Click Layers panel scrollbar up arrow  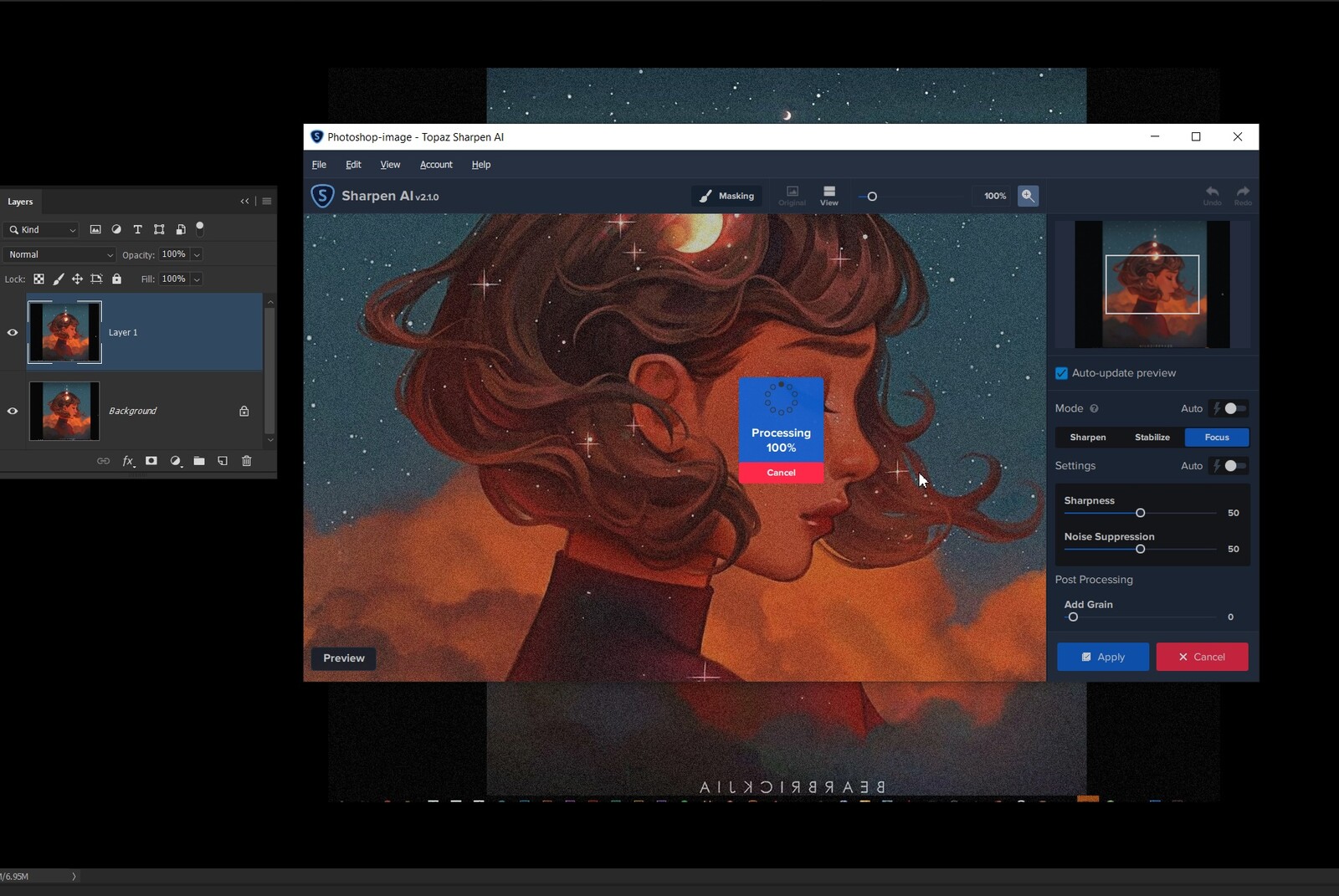tap(269, 302)
